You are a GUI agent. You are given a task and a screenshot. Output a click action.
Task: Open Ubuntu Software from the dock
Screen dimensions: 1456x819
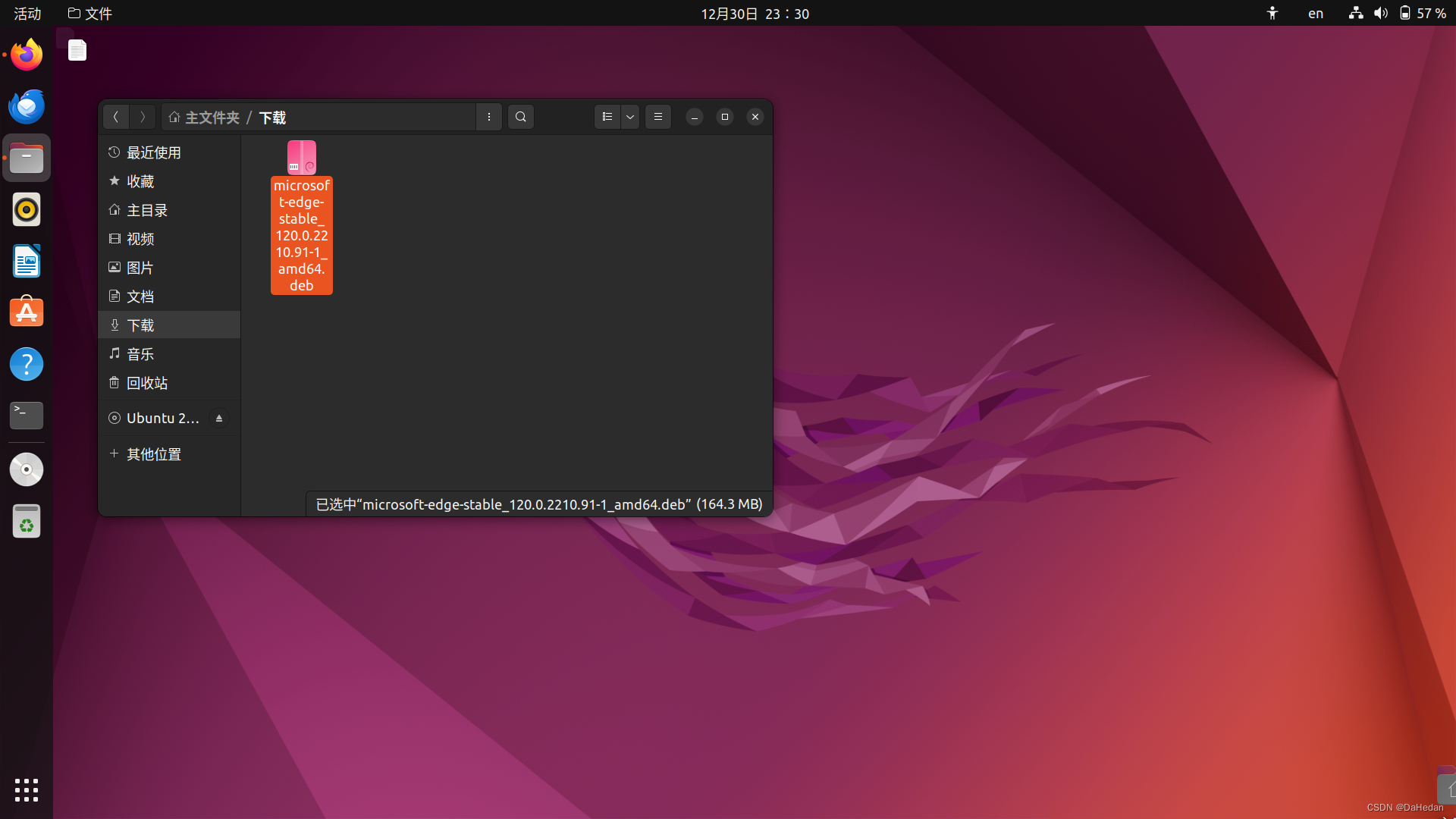[x=27, y=312]
